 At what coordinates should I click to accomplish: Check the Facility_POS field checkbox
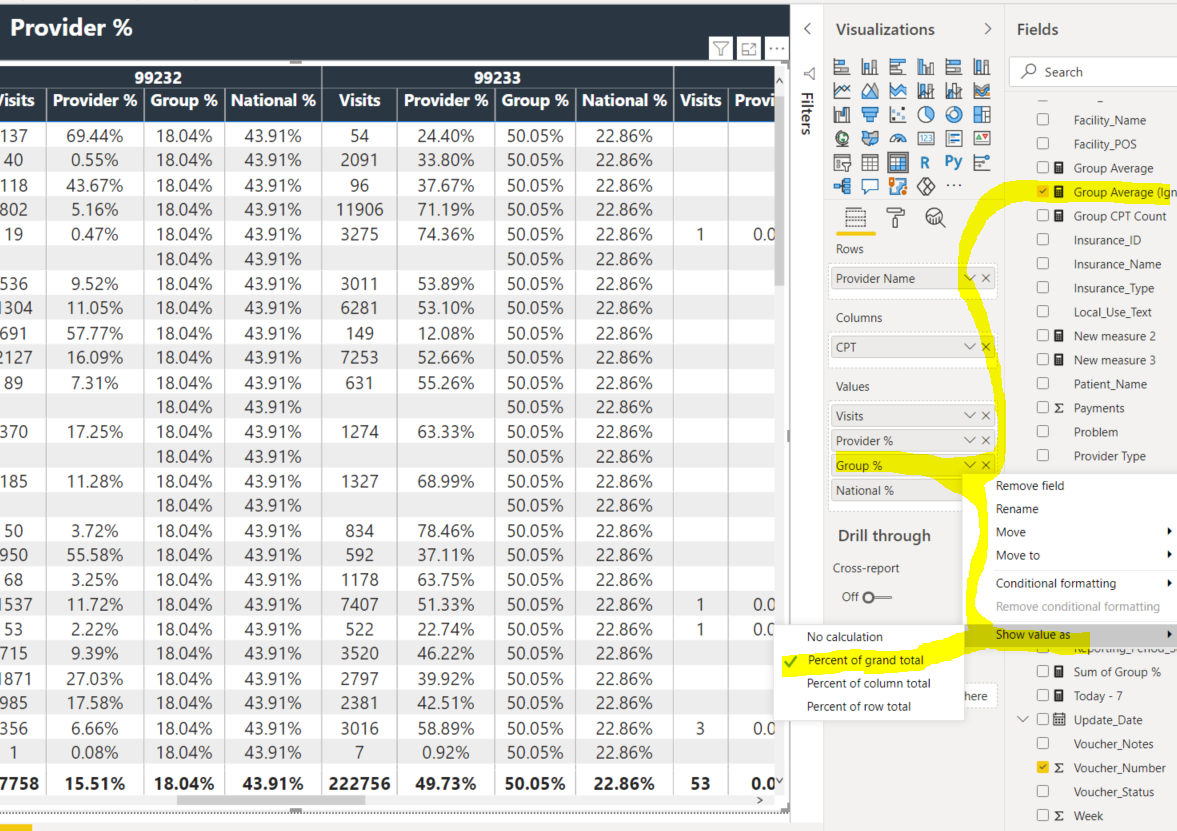(x=1043, y=143)
